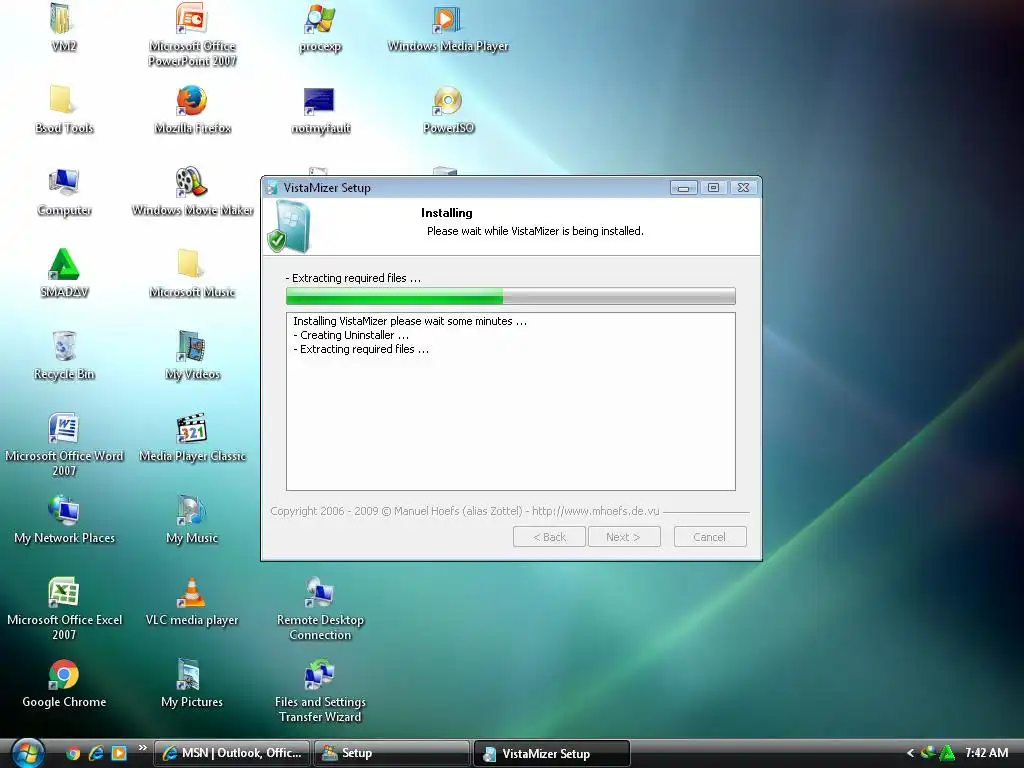
Task: Open the Start menu orb
Action: coord(27,753)
